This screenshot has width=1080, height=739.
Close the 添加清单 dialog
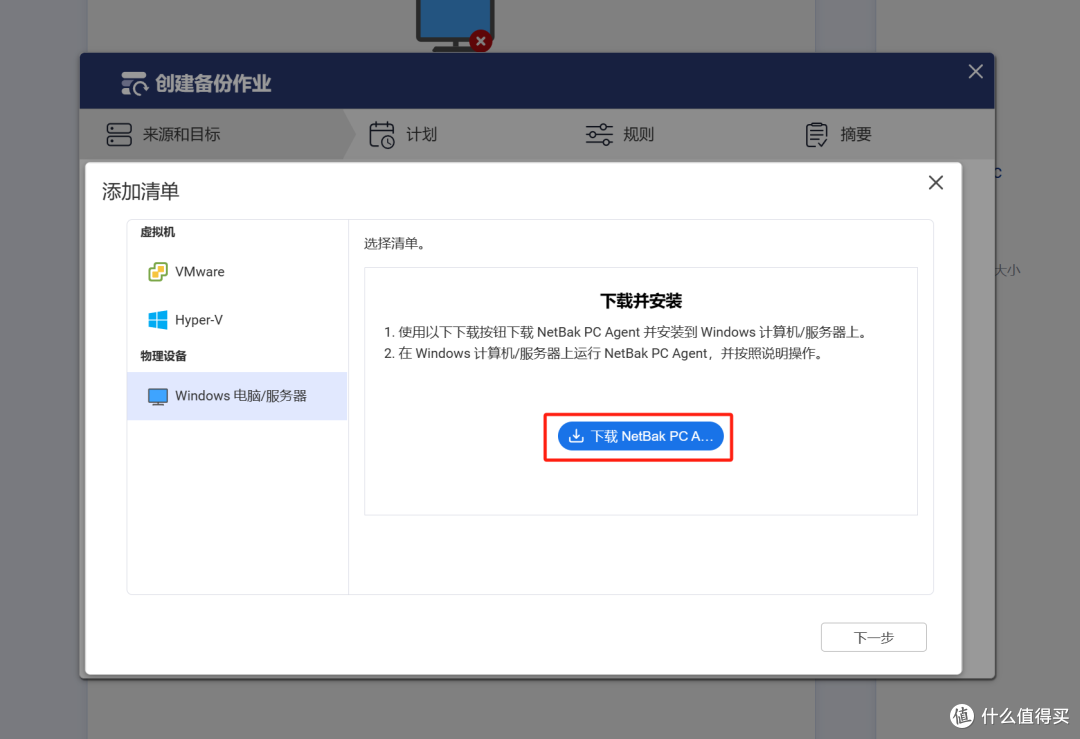tap(935, 183)
